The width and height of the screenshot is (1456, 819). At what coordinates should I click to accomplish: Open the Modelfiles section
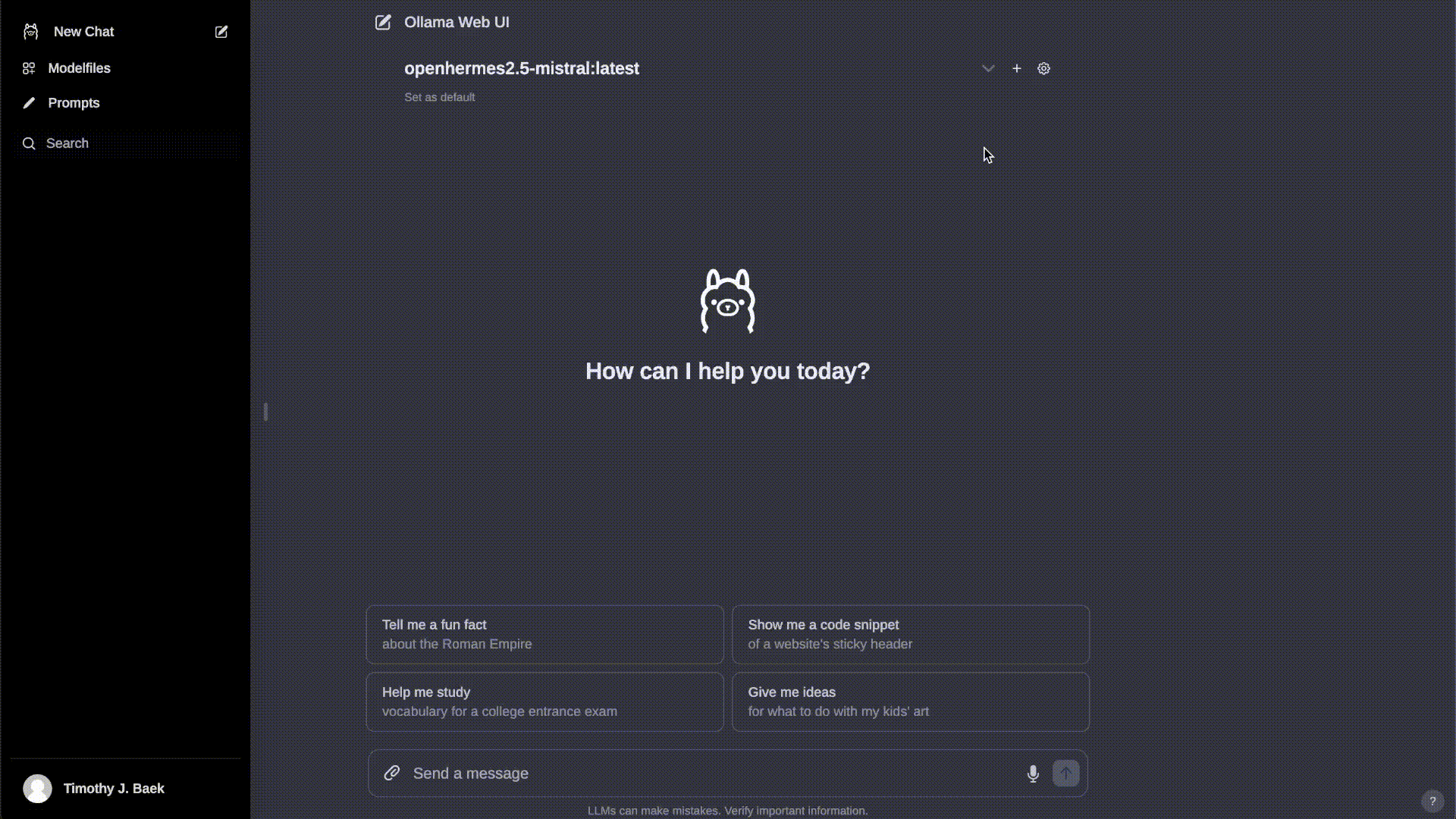[79, 68]
